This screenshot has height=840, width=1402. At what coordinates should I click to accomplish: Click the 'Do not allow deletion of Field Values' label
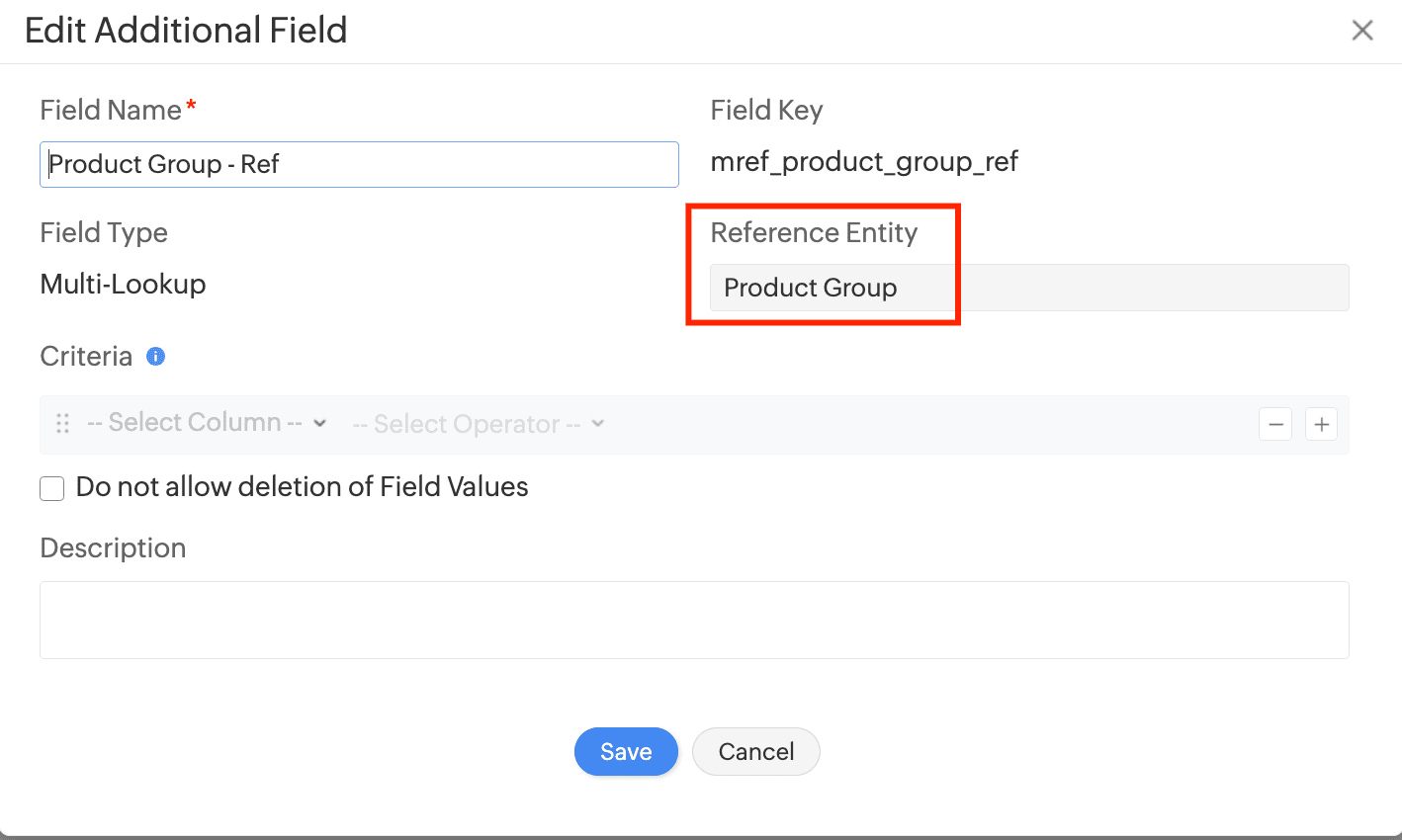click(302, 487)
